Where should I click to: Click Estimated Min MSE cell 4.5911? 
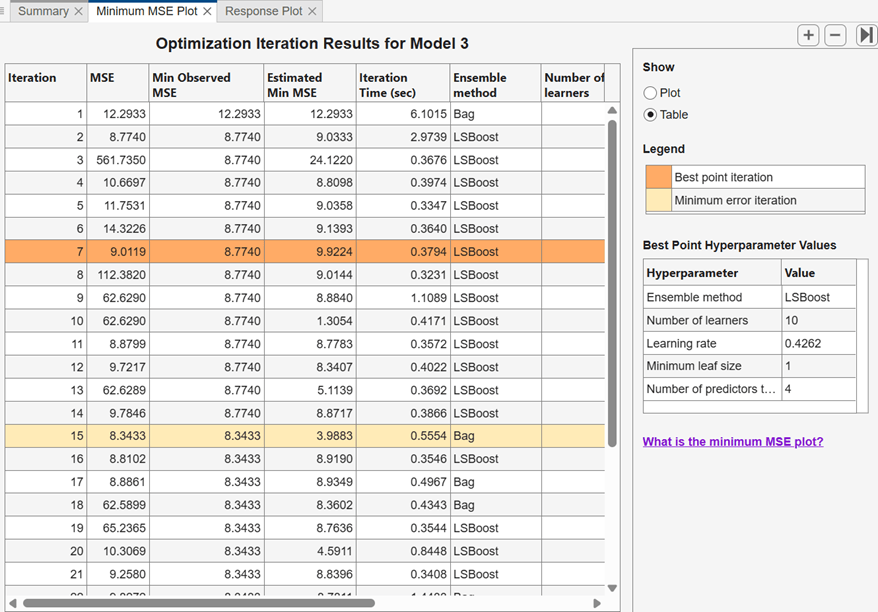click(310, 551)
